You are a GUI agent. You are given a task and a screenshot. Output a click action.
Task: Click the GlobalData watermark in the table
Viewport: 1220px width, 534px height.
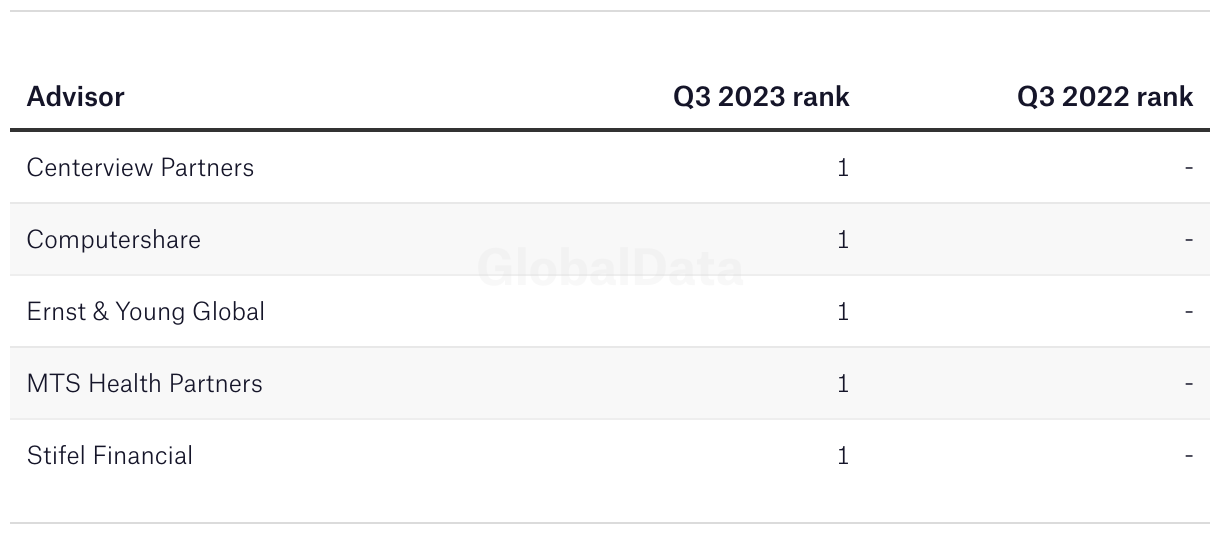pos(610,268)
